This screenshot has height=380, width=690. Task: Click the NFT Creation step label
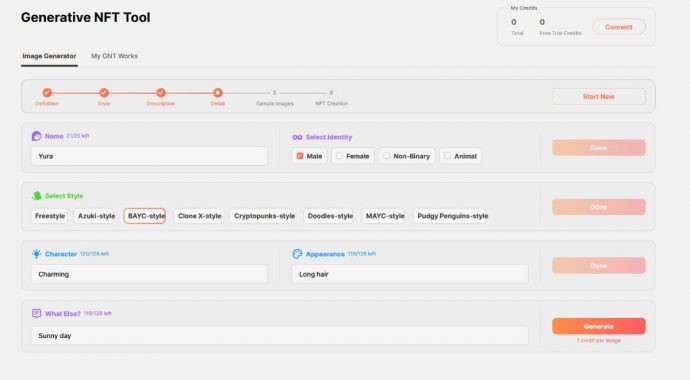(331, 104)
